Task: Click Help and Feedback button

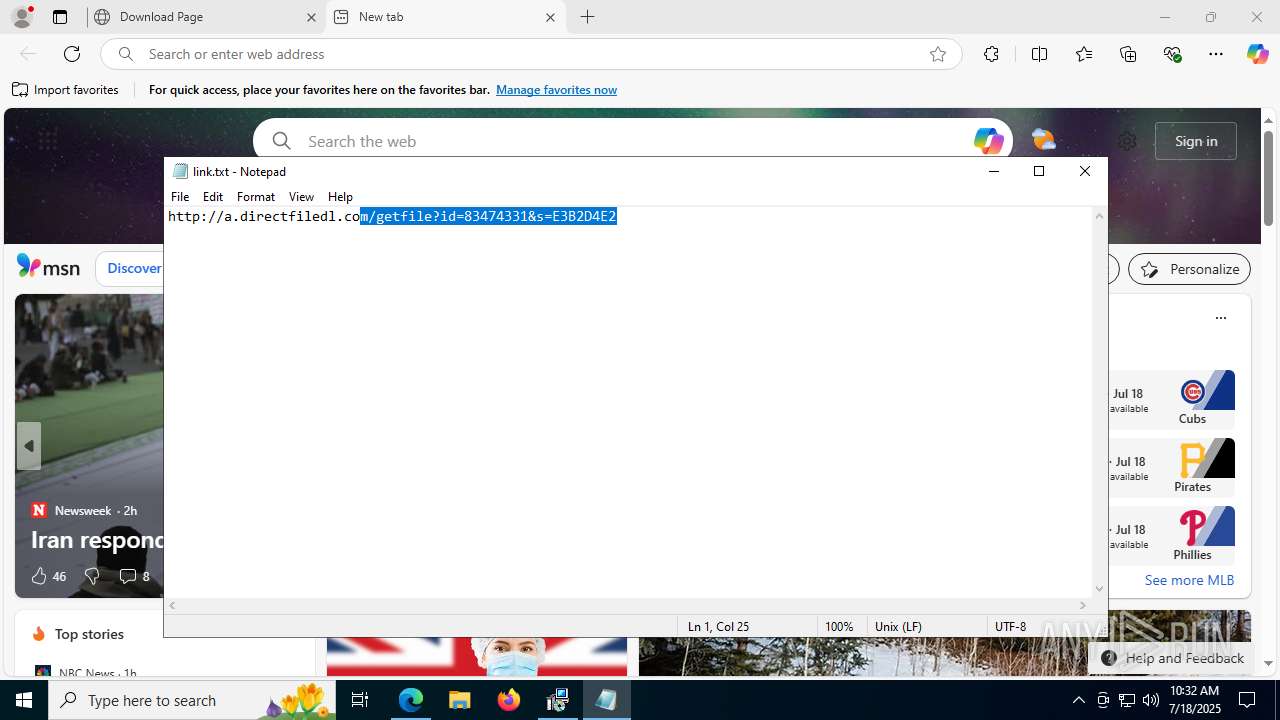Action: [1172, 658]
